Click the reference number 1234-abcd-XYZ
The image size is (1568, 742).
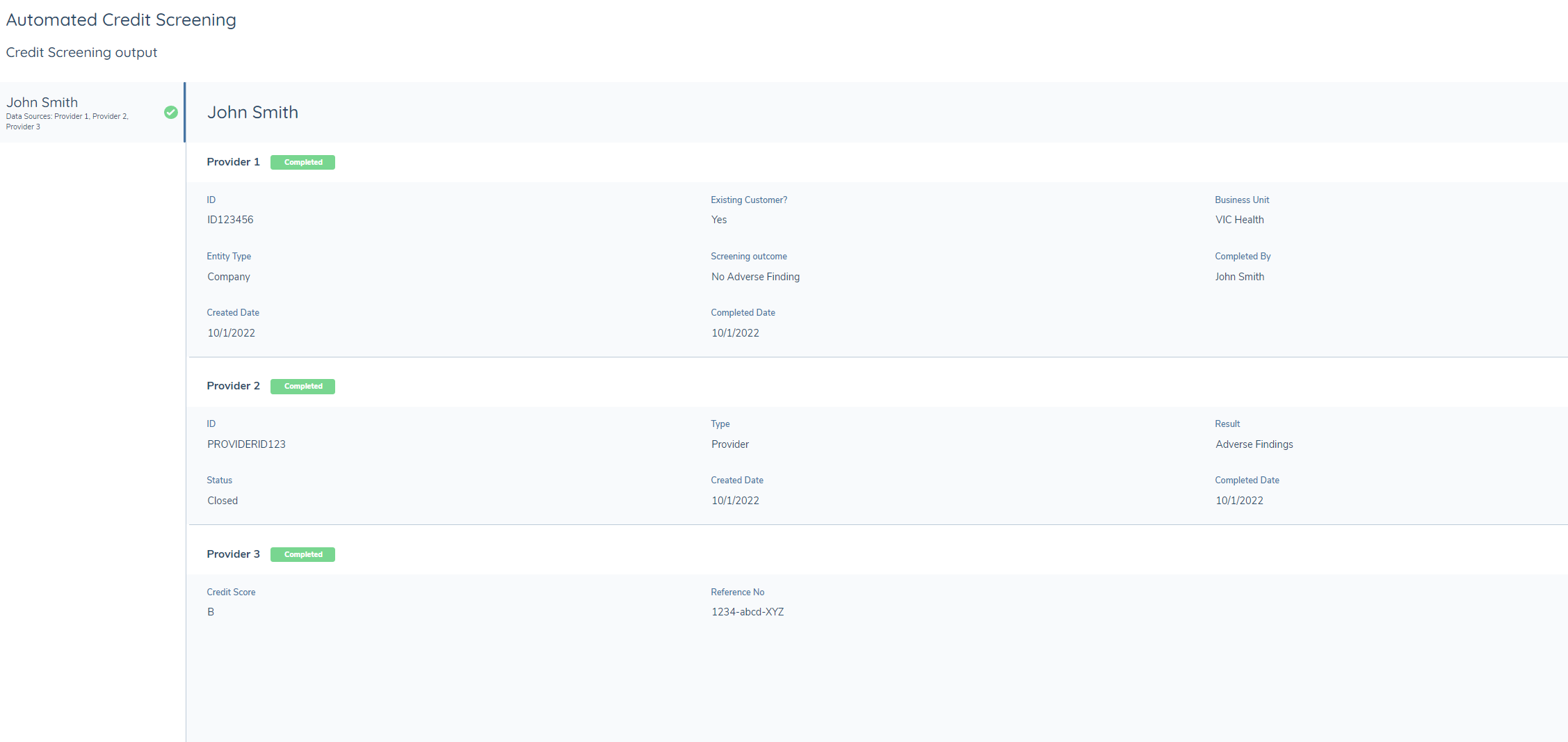pos(747,612)
